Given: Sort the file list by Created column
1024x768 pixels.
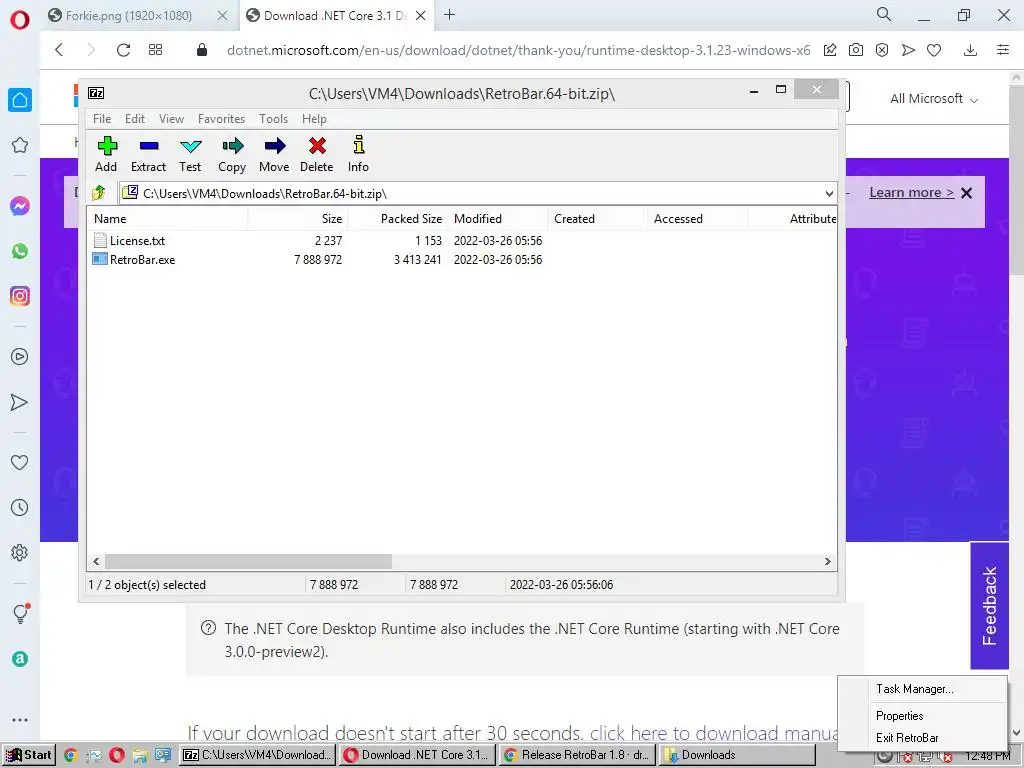Looking at the screenshot, I should [597, 219].
